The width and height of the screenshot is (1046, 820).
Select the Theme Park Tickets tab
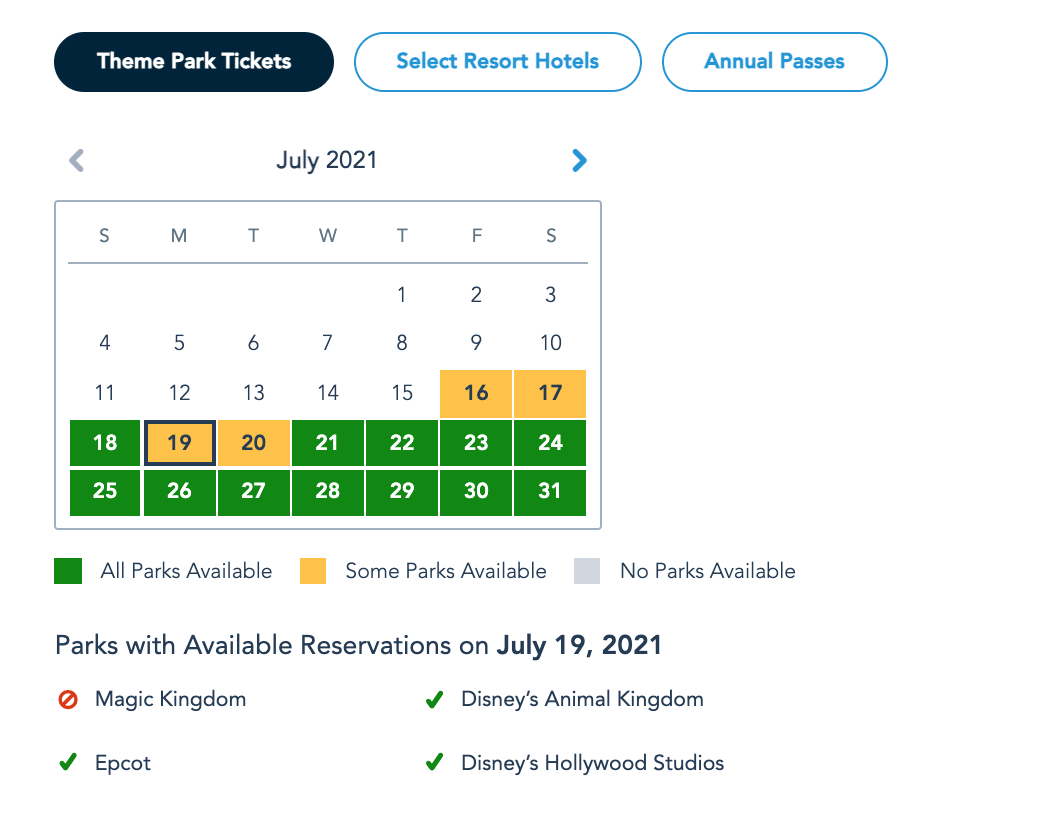(194, 61)
